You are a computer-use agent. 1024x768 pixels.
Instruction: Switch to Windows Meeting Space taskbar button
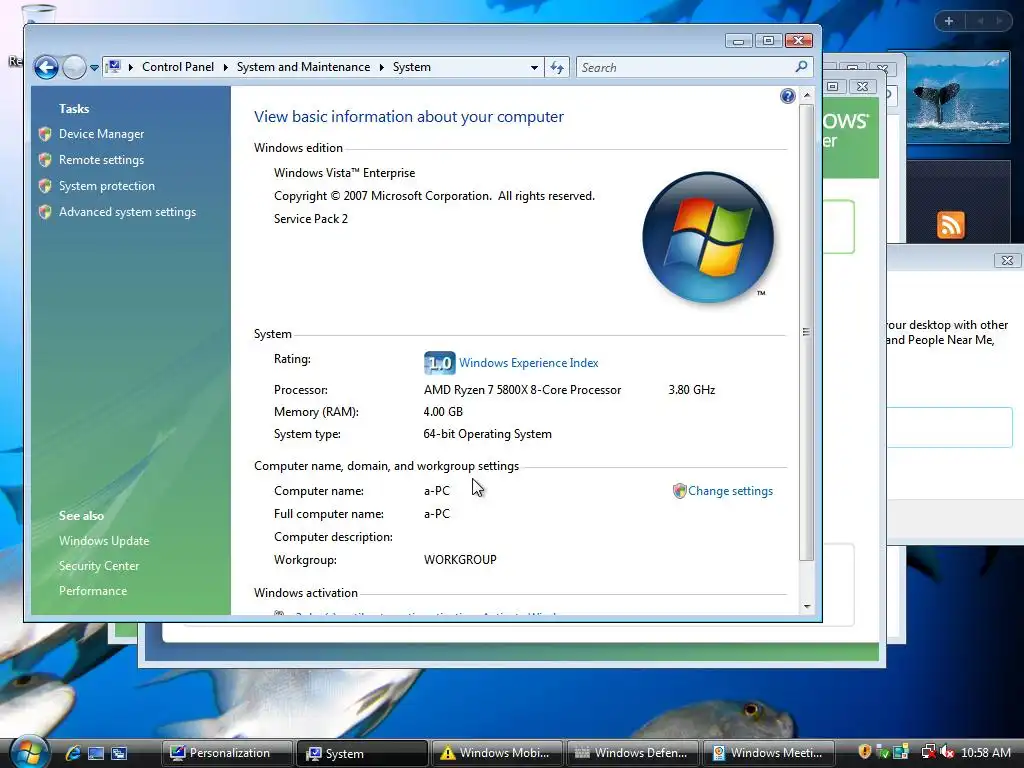click(769, 753)
